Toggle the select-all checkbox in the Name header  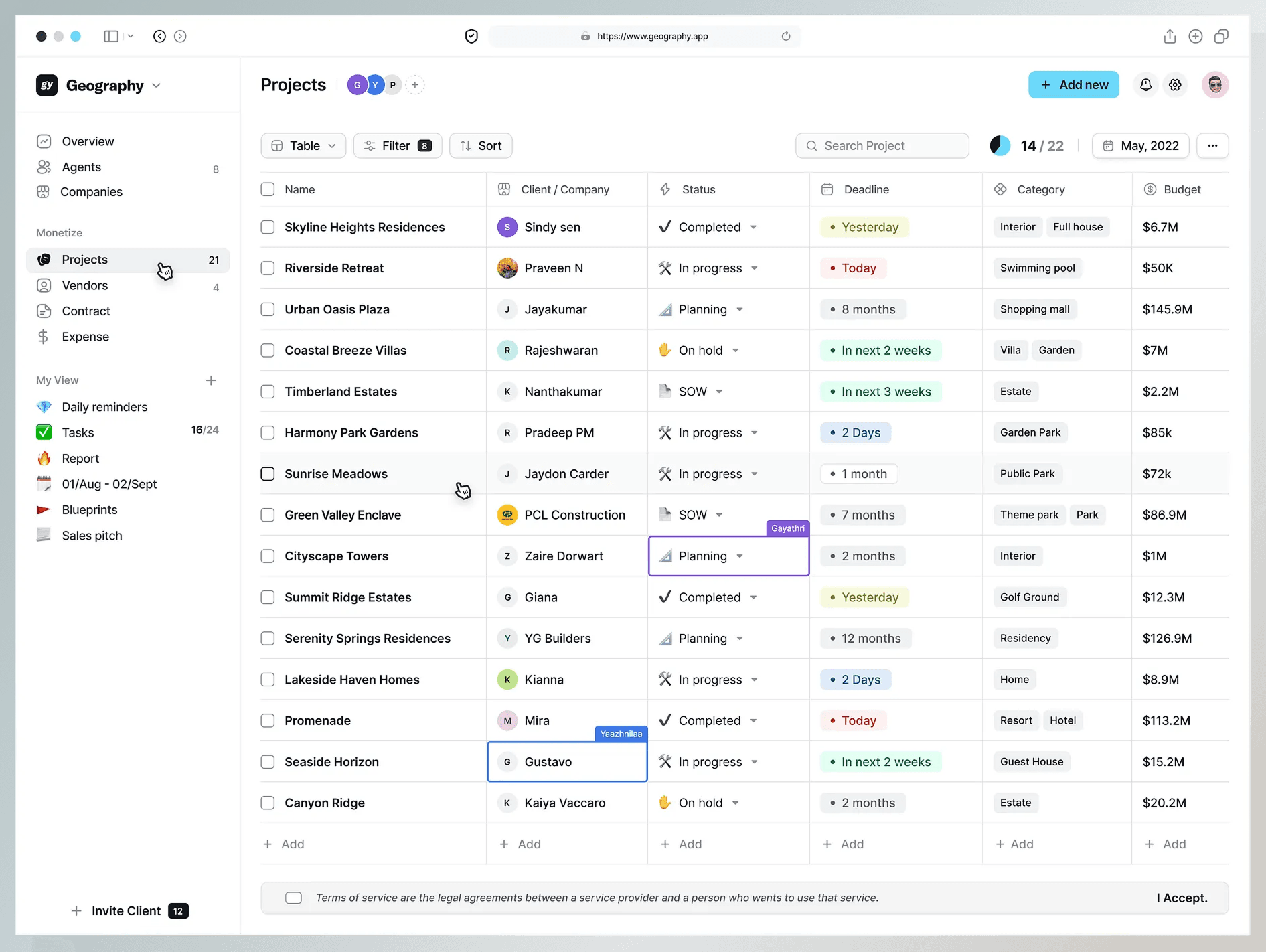[x=268, y=189]
